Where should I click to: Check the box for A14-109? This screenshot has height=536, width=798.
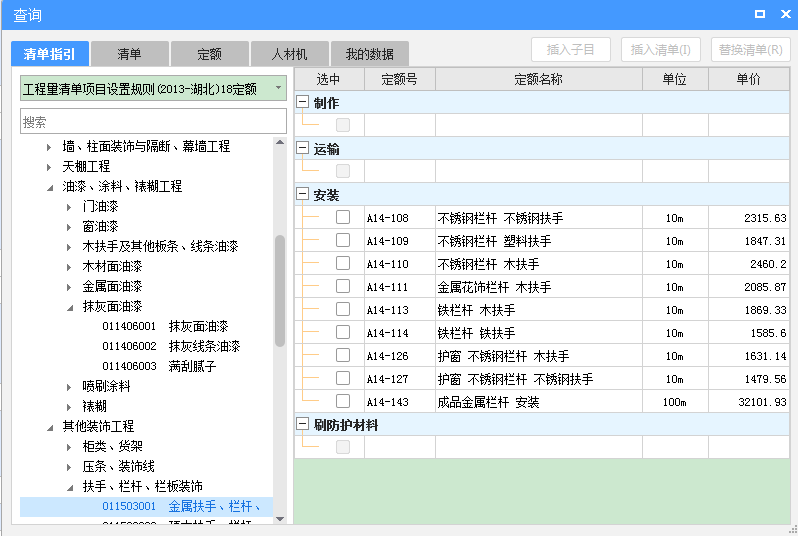click(343, 240)
